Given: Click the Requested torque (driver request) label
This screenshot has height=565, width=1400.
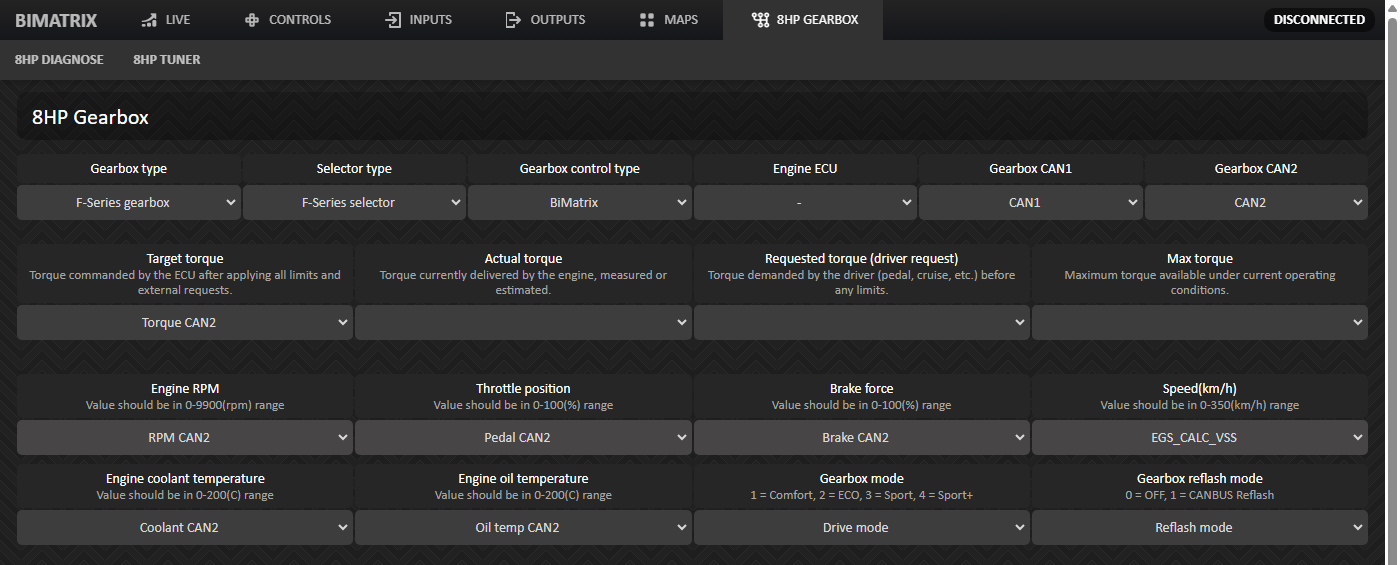Looking at the screenshot, I should pos(862,259).
